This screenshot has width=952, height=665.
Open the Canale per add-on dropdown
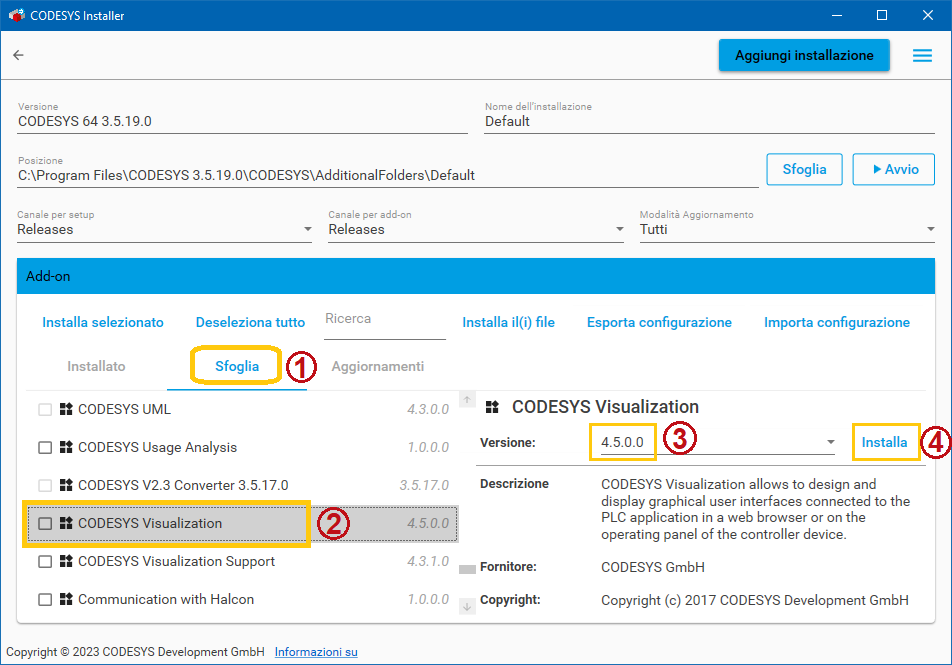coord(476,230)
